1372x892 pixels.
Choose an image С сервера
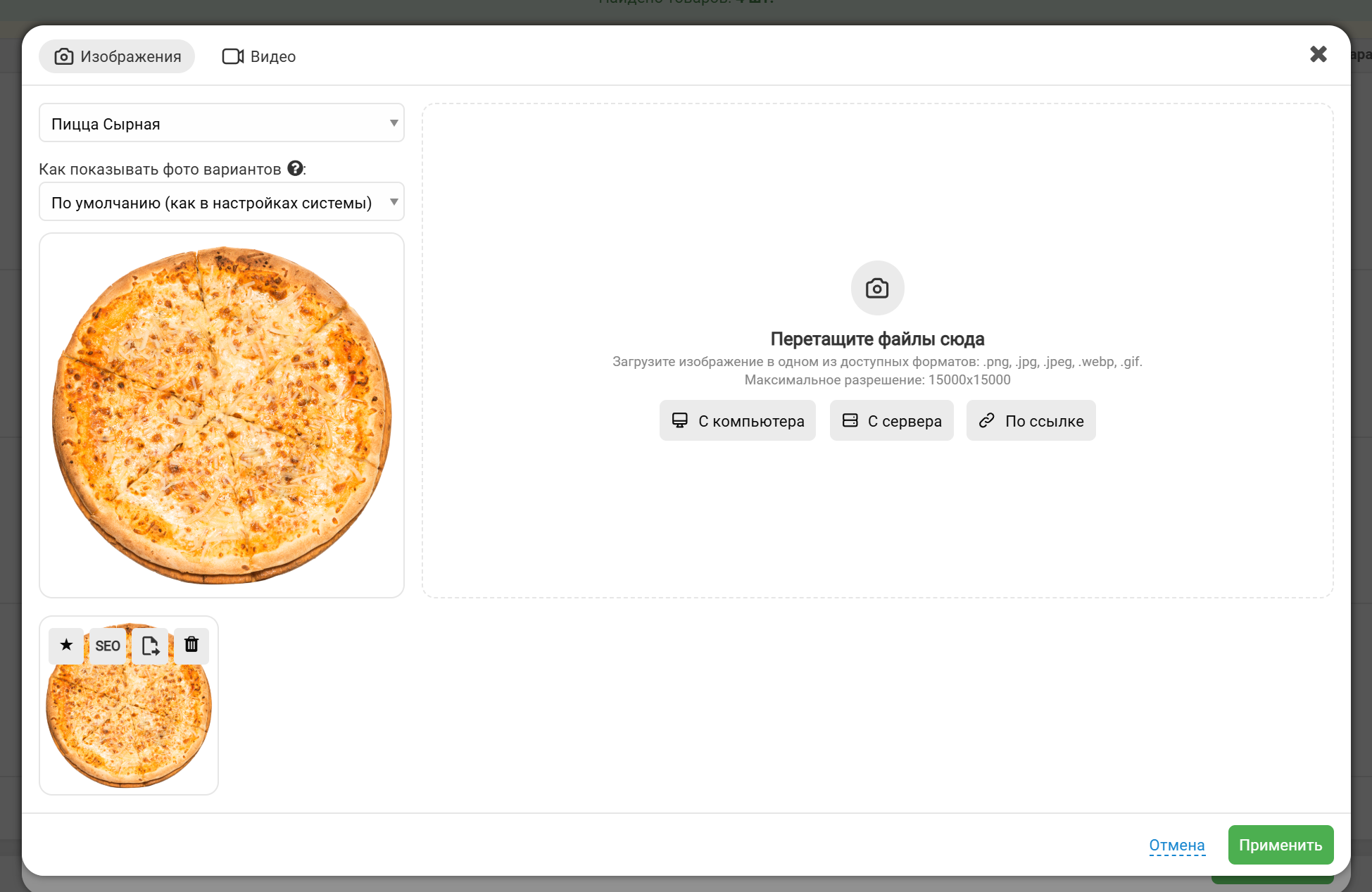tap(891, 421)
